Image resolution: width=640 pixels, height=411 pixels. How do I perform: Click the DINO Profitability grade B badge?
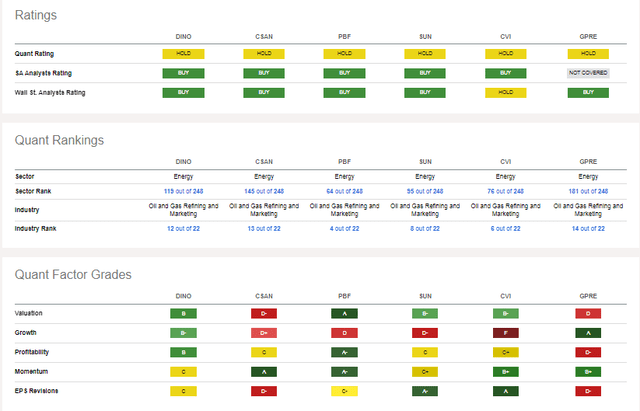tap(183, 352)
